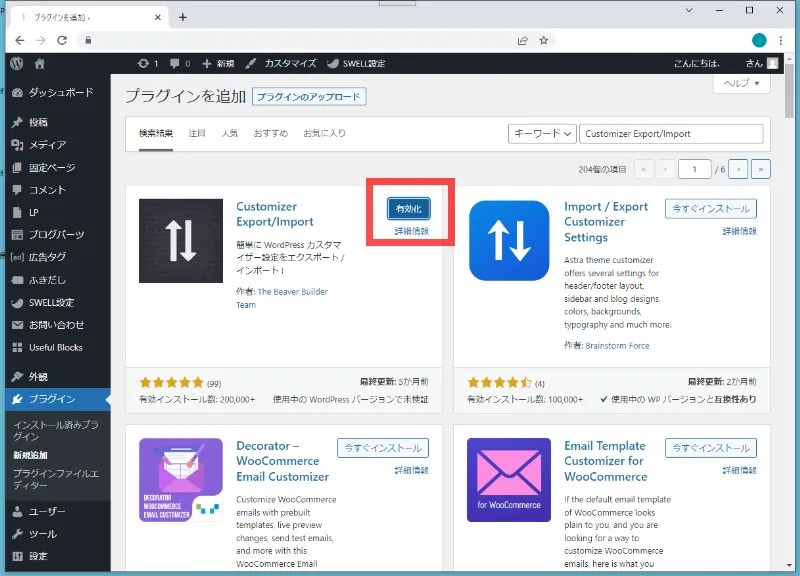Open 詳細情報 for Customizer Export/Import
The height and width of the screenshot is (576, 800).
[x=412, y=231]
